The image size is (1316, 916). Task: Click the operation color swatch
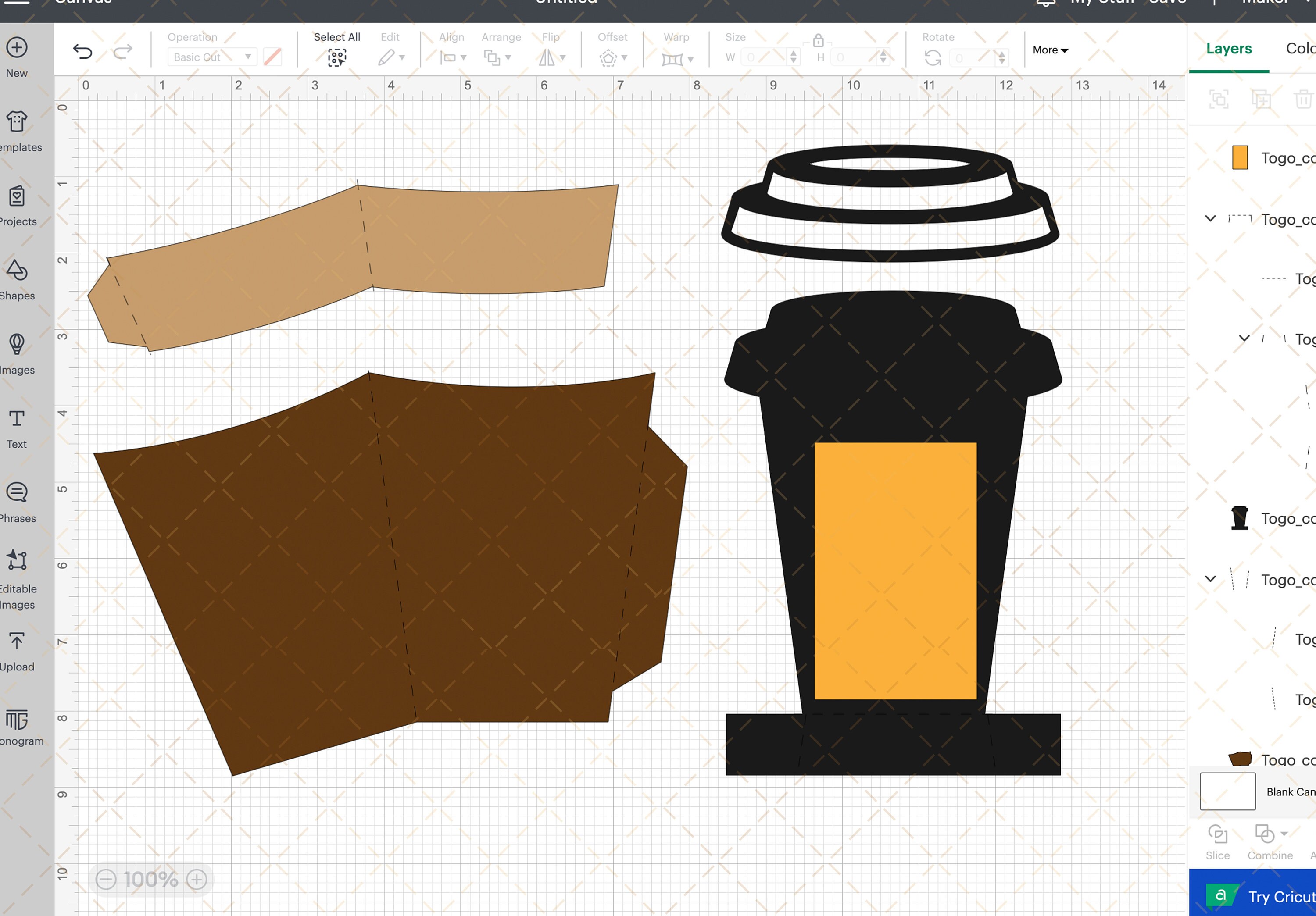[x=272, y=57]
